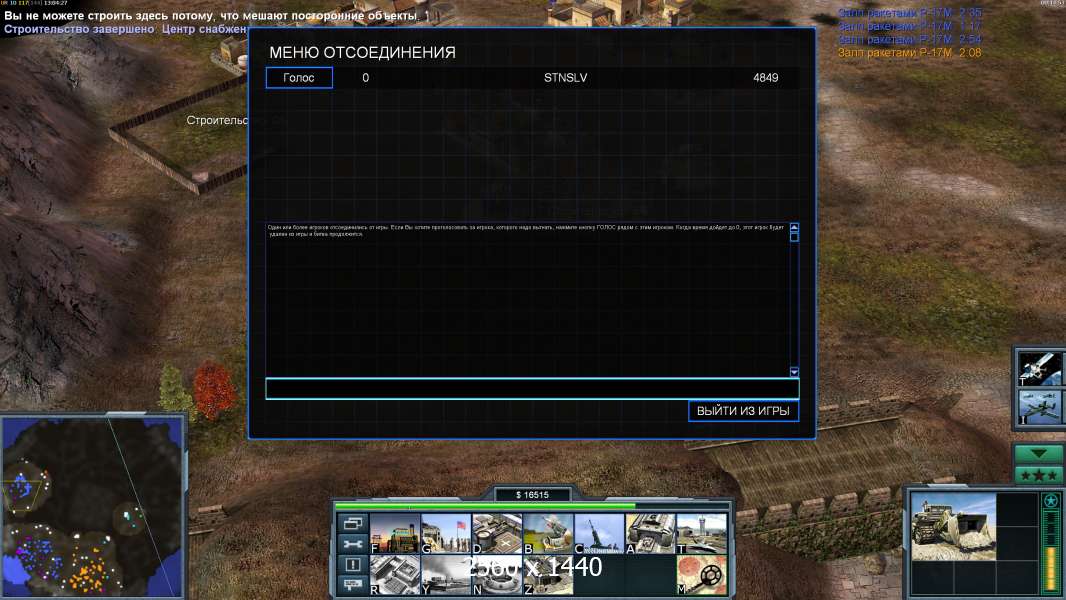Screen dimensions: 1066x600
Task: Click the Голос vote button for STNSLV
Action: click(x=299, y=77)
